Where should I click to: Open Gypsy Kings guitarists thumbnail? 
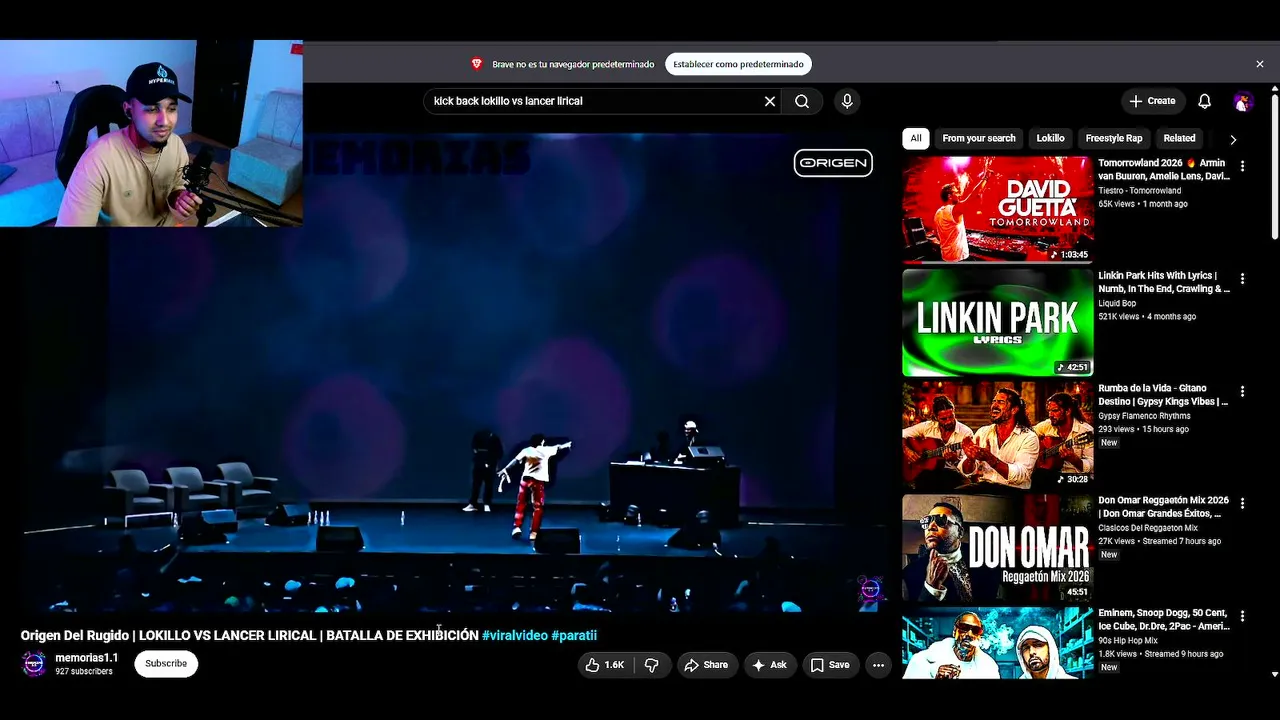[x=998, y=434]
